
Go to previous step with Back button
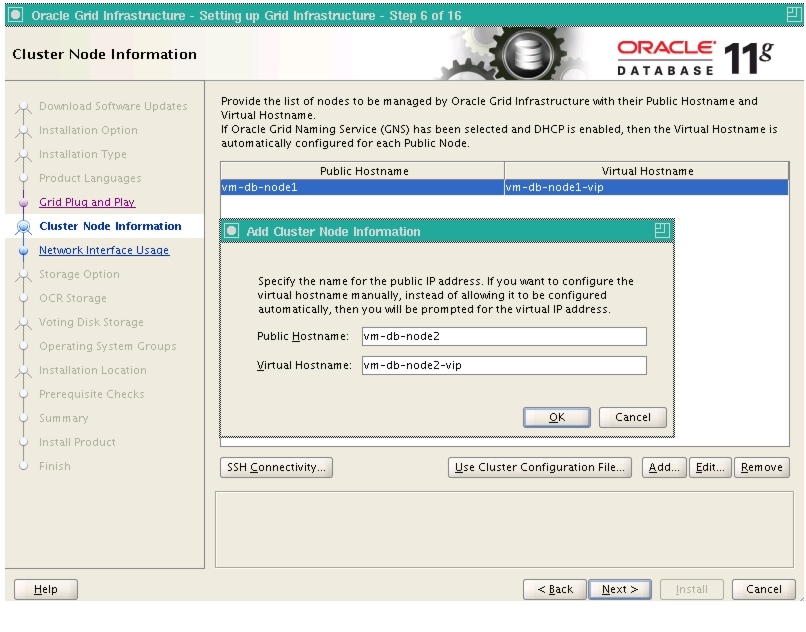point(555,589)
